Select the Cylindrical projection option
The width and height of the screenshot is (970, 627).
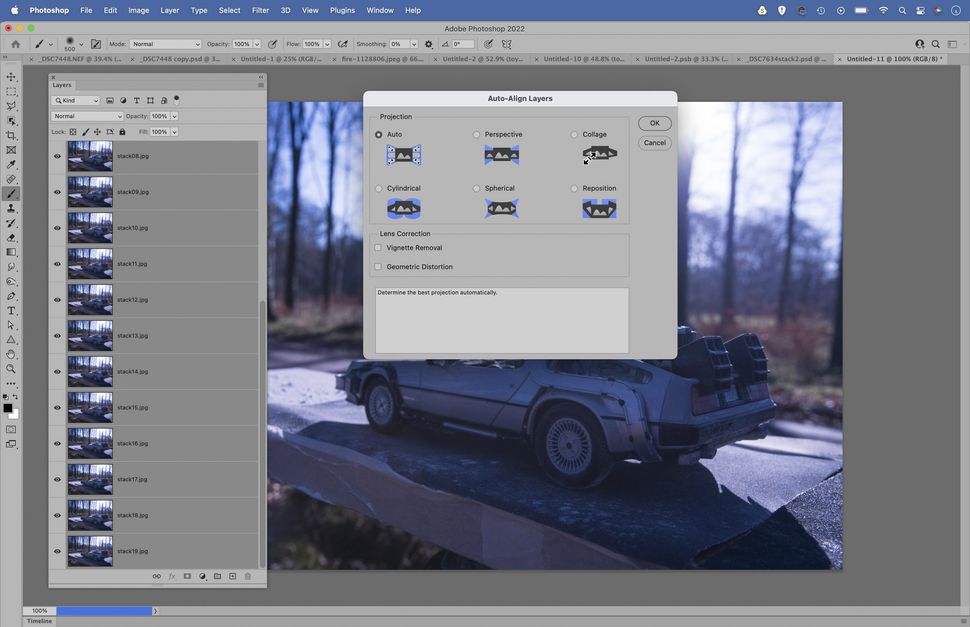[x=379, y=188]
